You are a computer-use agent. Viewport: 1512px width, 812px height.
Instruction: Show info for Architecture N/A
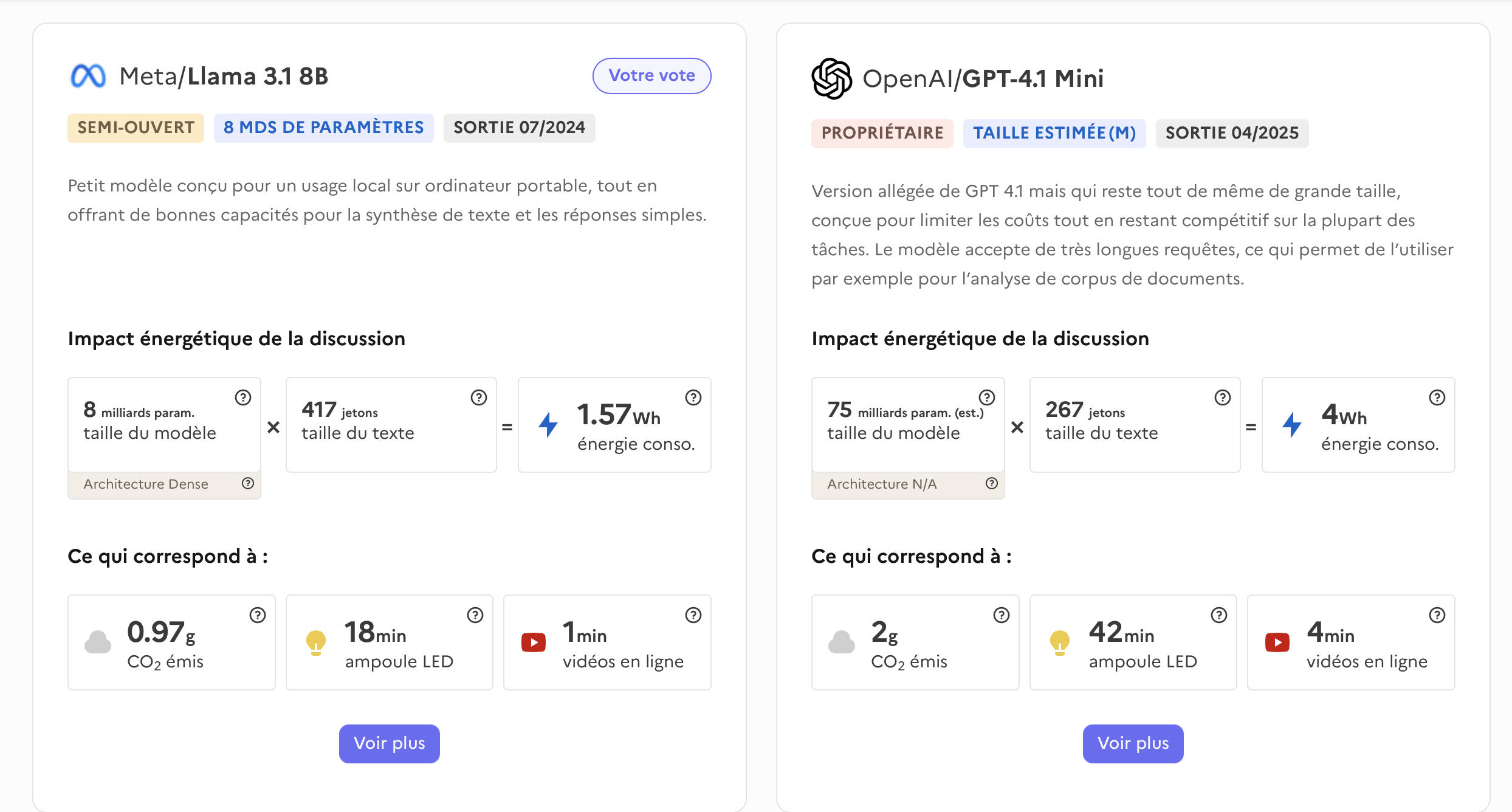click(992, 483)
